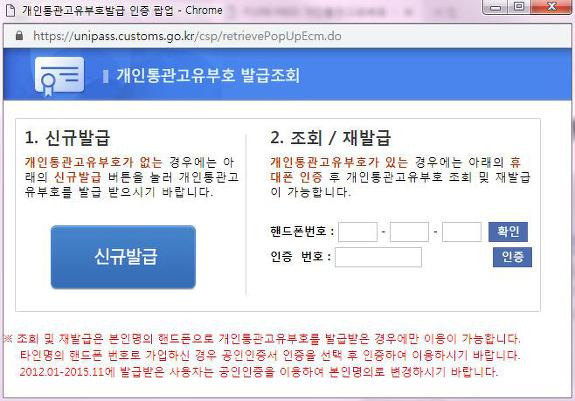This screenshot has height=401, width=575.
Task: Click the '1. 신규발급' heading
Action: (x=67, y=138)
